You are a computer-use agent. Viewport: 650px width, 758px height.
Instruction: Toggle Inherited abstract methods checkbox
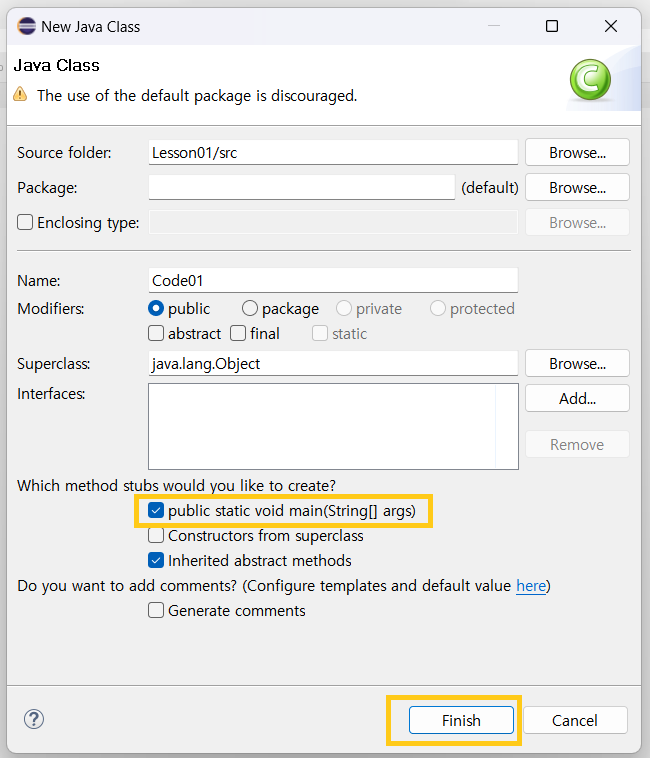click(156, 561)
